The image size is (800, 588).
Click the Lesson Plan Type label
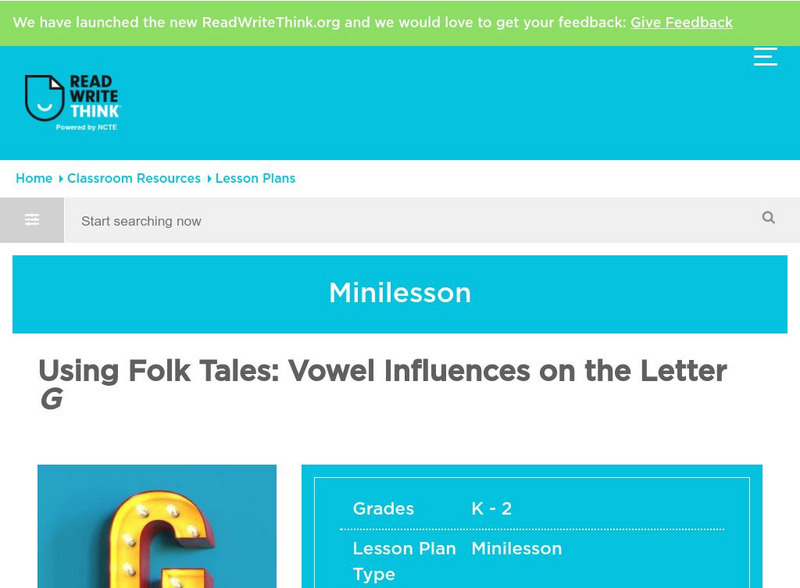click(404, 561)
